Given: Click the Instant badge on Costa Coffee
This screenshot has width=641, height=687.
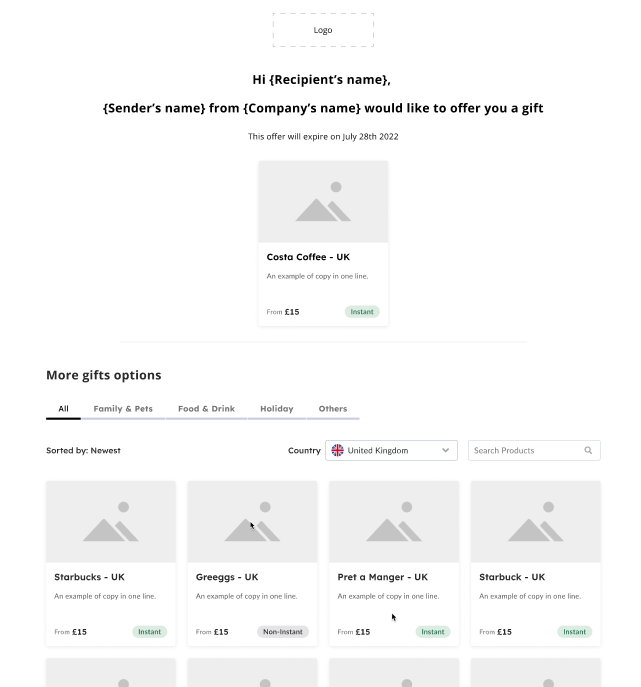Looking at the screenshot, I should pos(362,312).
